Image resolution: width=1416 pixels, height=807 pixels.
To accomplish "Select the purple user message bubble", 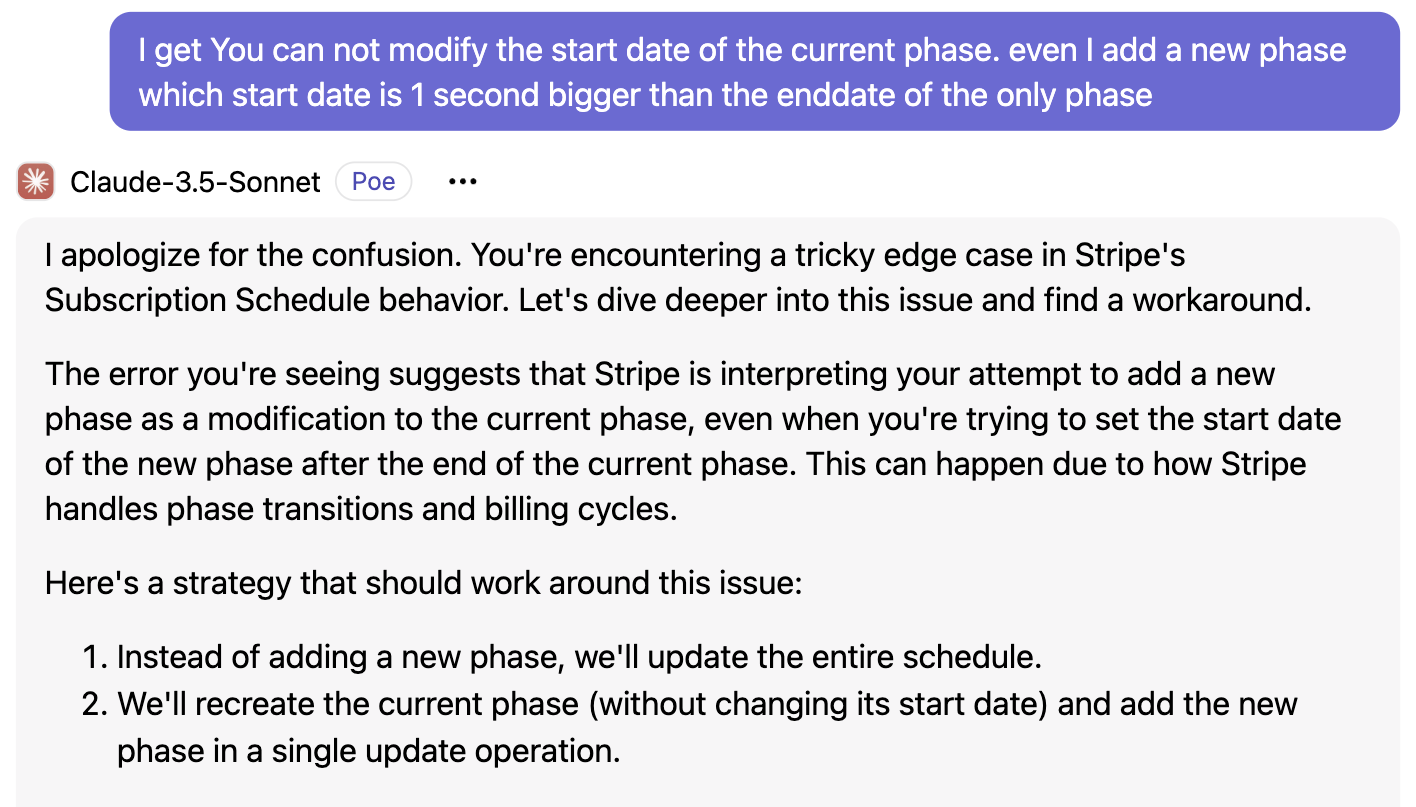I will [754, 72].
